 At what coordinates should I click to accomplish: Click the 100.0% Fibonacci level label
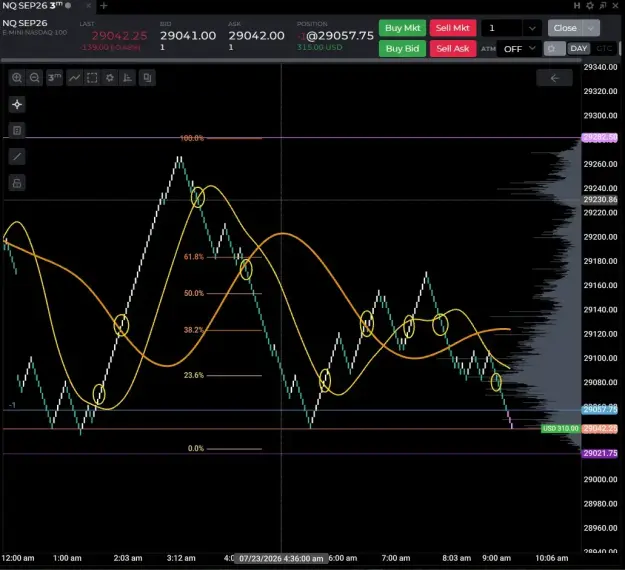point(192,138)
